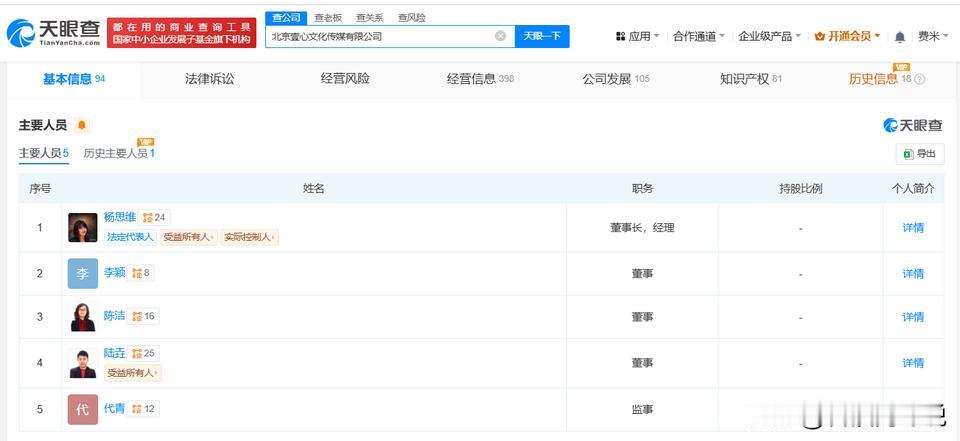
Task: Switch to 基本信息 tab
Action: pos(74,79)
